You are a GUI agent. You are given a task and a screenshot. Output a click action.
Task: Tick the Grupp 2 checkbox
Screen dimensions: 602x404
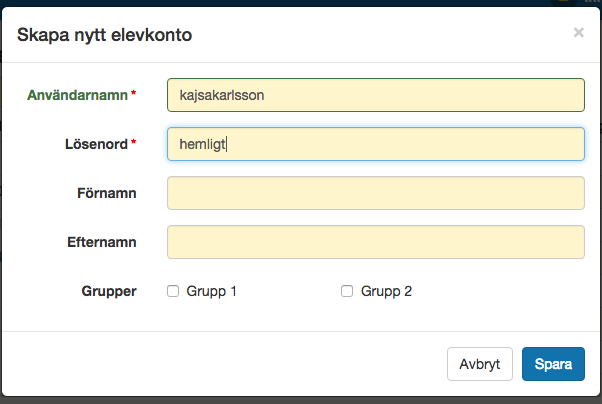[x=347, y=292]
